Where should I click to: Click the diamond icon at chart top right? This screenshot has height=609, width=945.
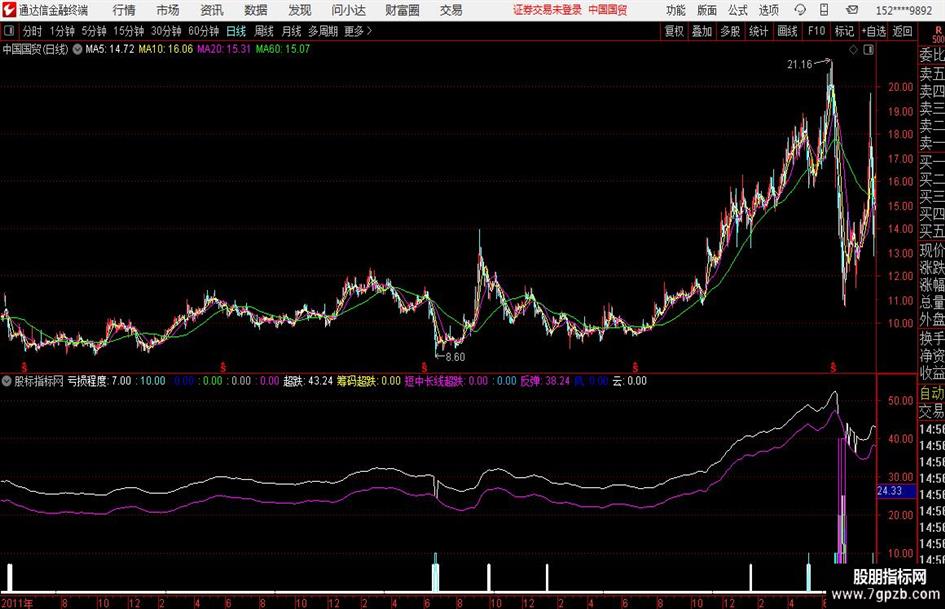(853, 50)
